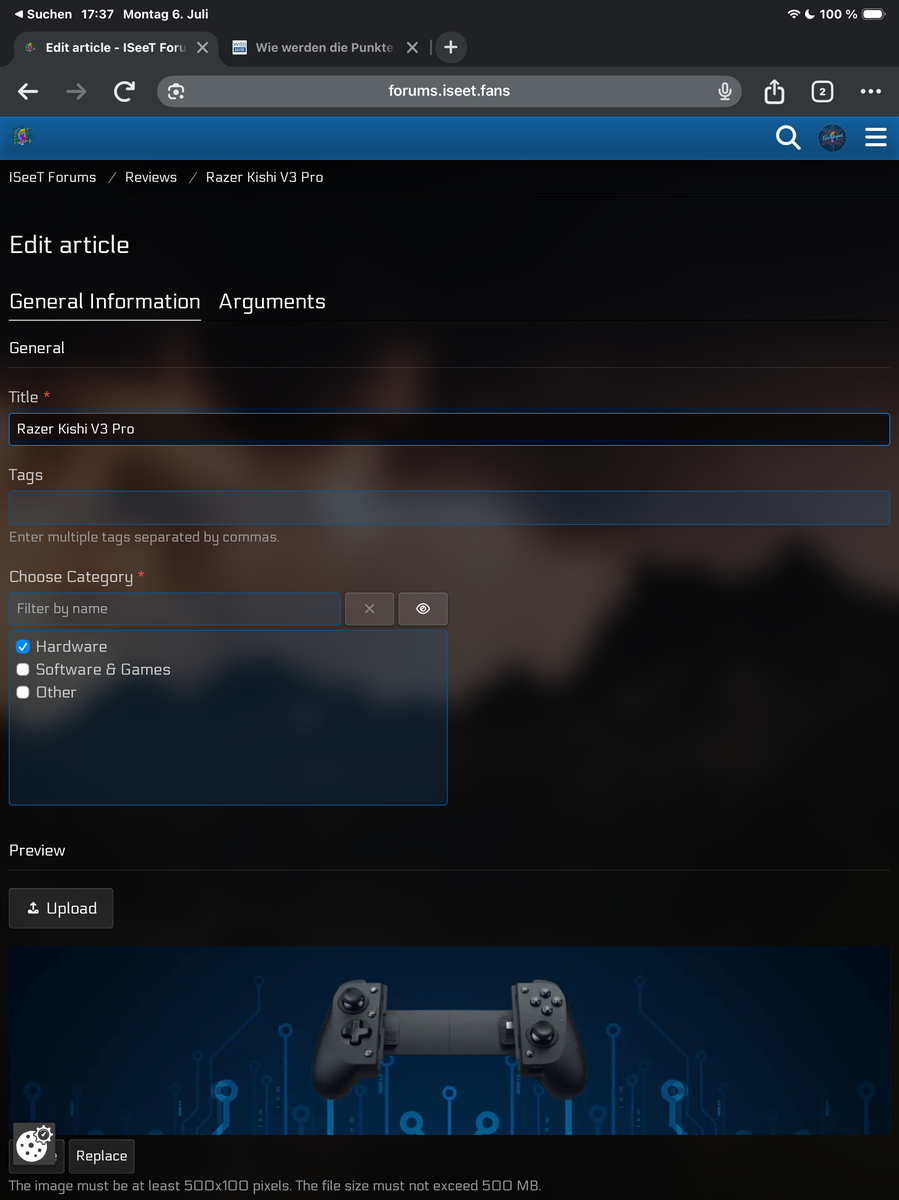This screenshot has width=899, height=1200.
Task: Uncheck the Hardware category checkbox
Action: click(x=23, y=647)
